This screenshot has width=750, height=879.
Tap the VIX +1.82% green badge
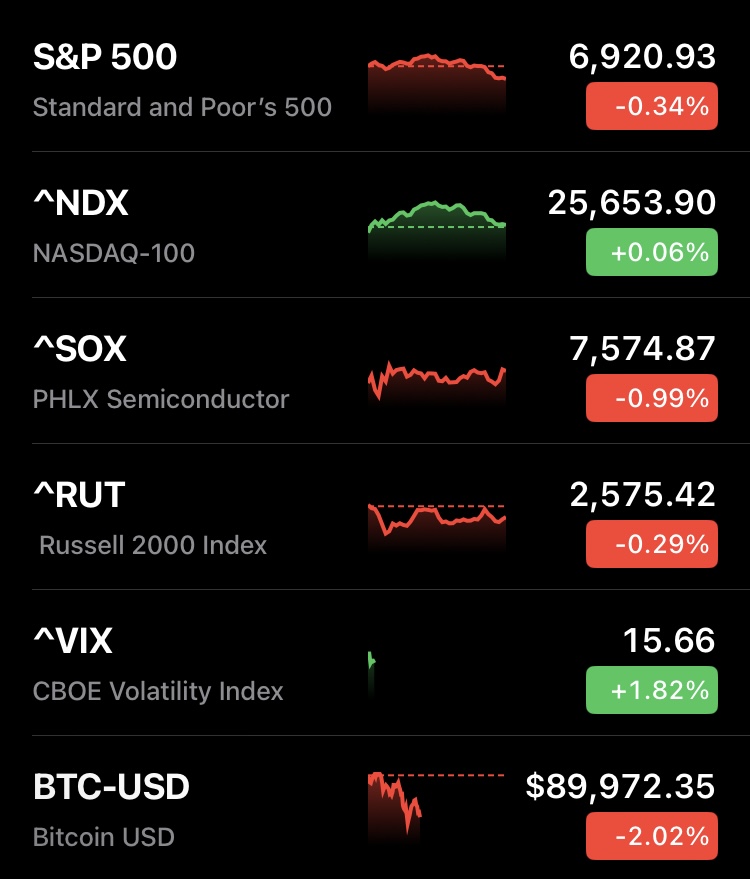pyautogui.click(x=652, y=690)
